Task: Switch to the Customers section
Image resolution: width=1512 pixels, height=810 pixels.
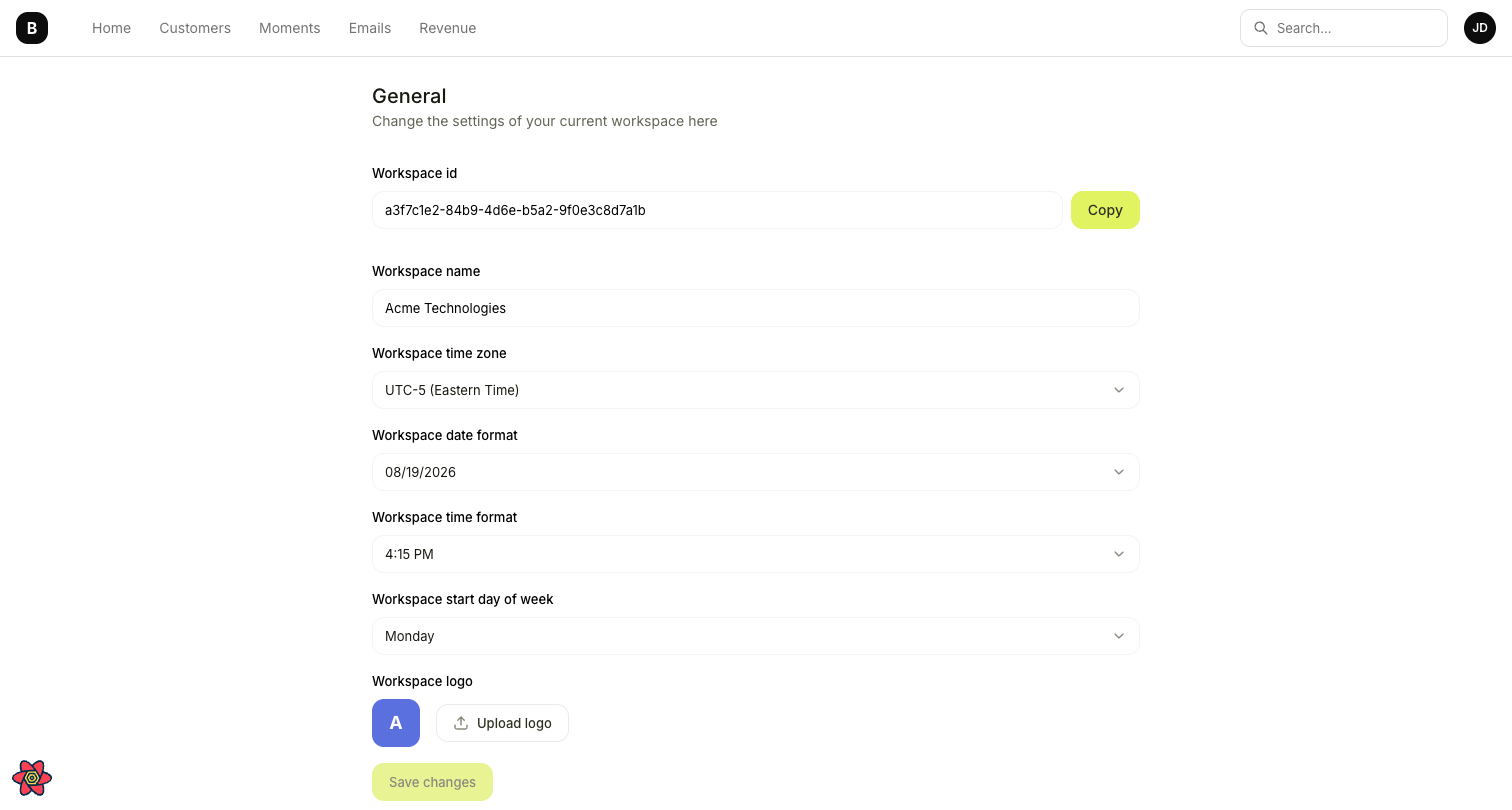Action: [194, 28]
